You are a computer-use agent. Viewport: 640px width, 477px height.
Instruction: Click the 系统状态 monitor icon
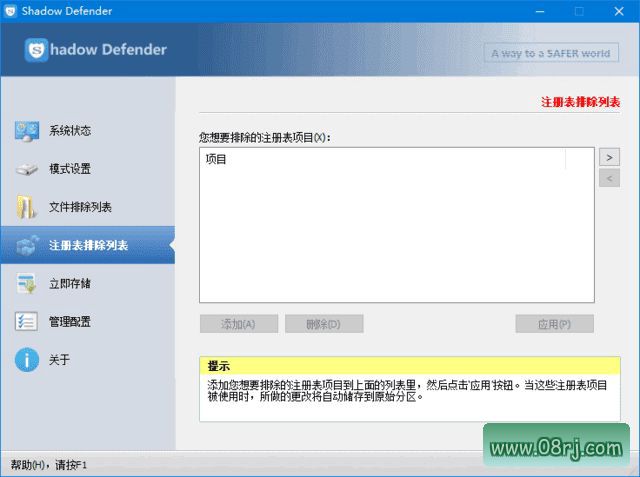[x=27, y=131]
